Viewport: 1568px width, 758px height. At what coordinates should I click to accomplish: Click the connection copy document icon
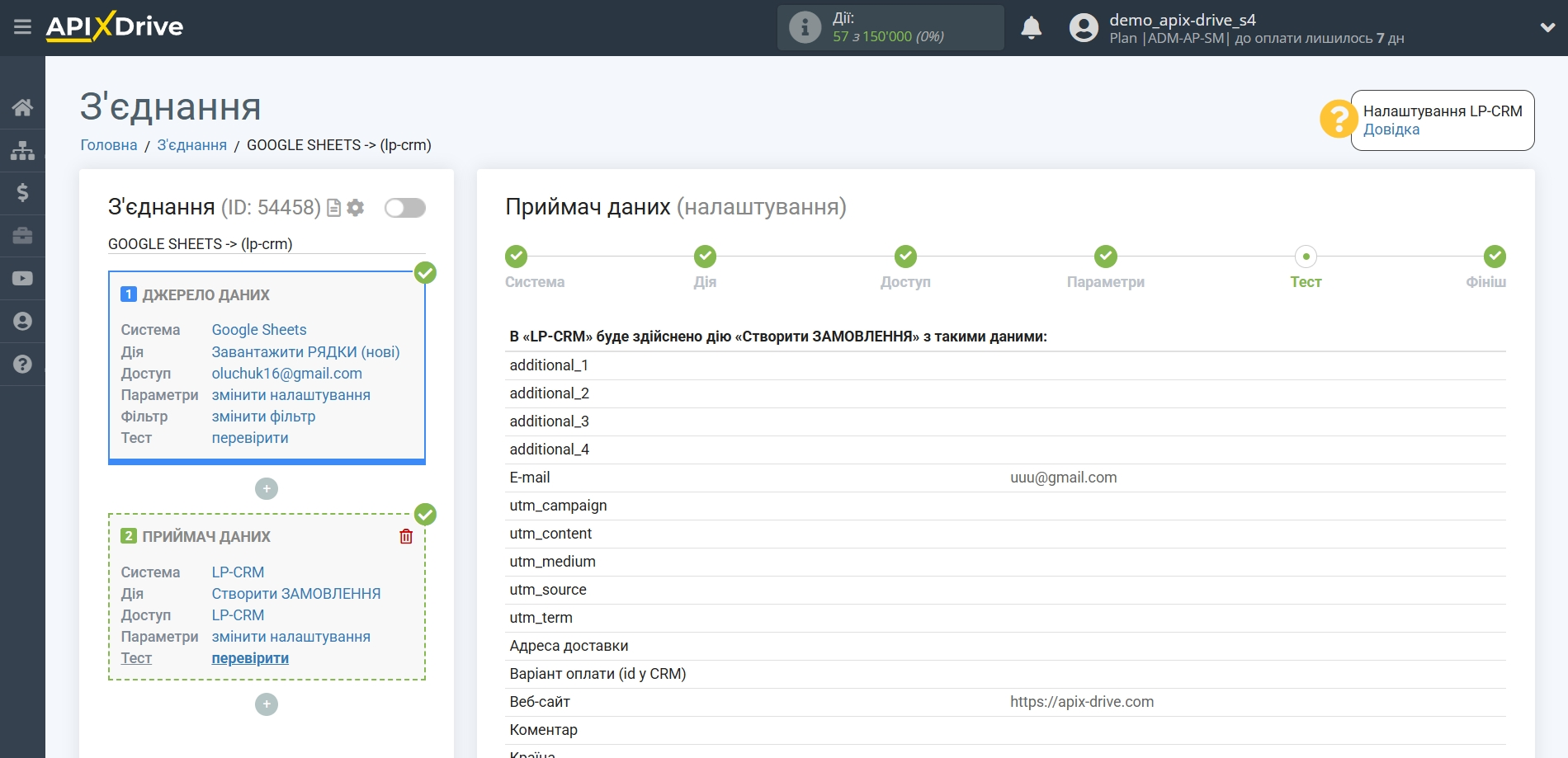pyautogui.click(x=334, y=208)
